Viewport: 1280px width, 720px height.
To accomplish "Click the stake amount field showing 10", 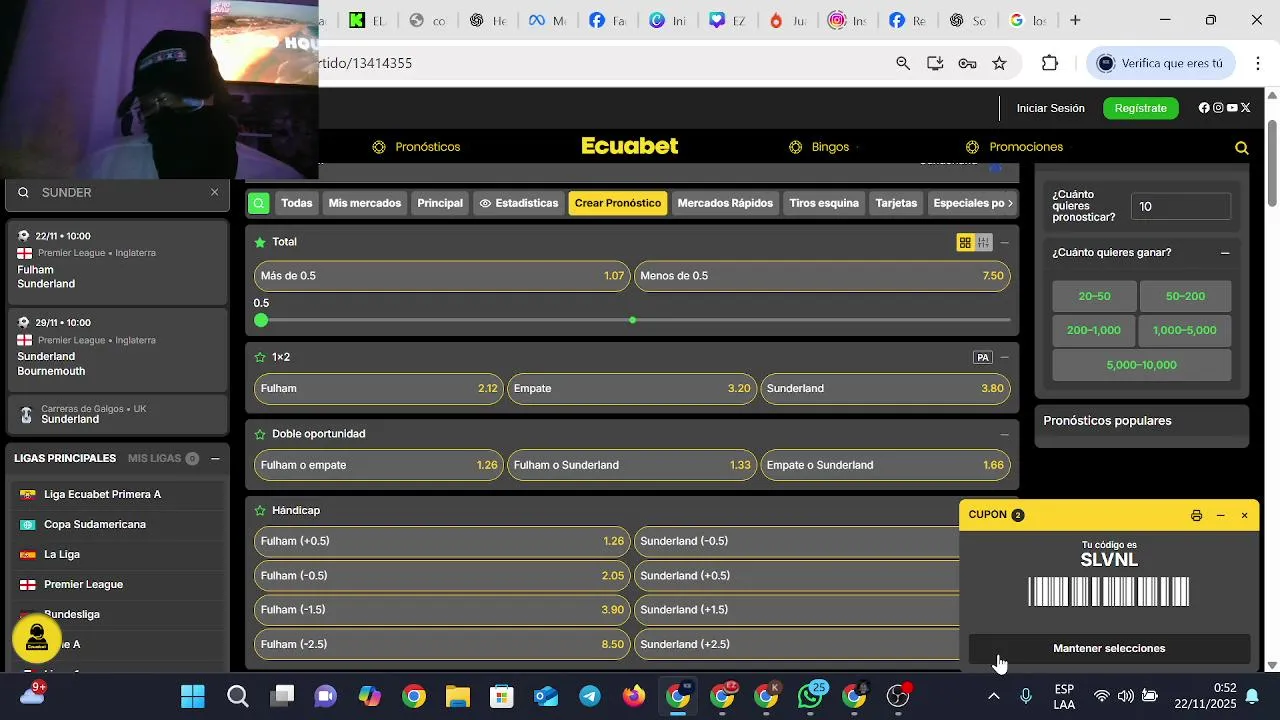I will click(1181, 206).
